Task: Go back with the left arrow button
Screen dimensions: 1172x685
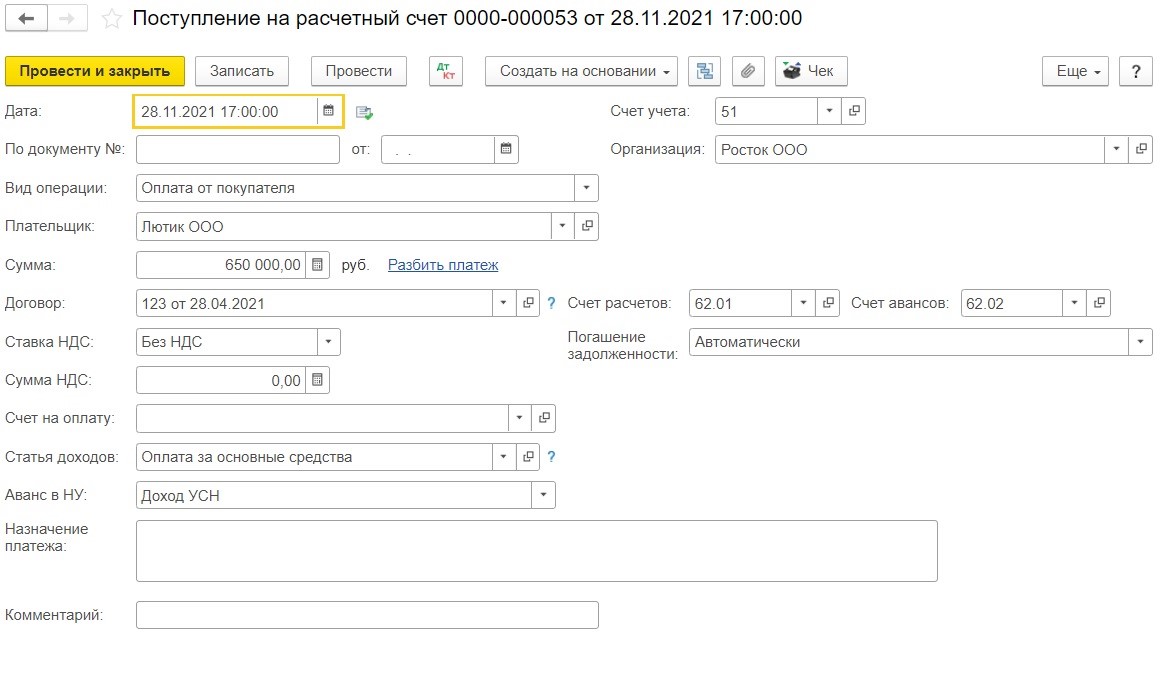Action: tap(26, 19)
